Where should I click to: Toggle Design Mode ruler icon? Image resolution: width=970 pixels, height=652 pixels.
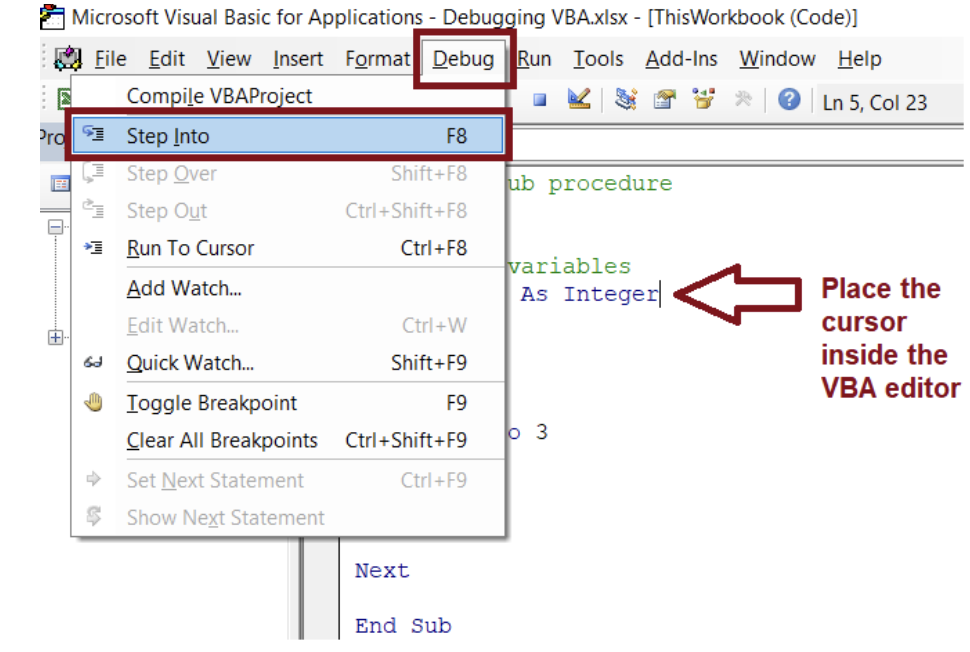coord(578,100)
